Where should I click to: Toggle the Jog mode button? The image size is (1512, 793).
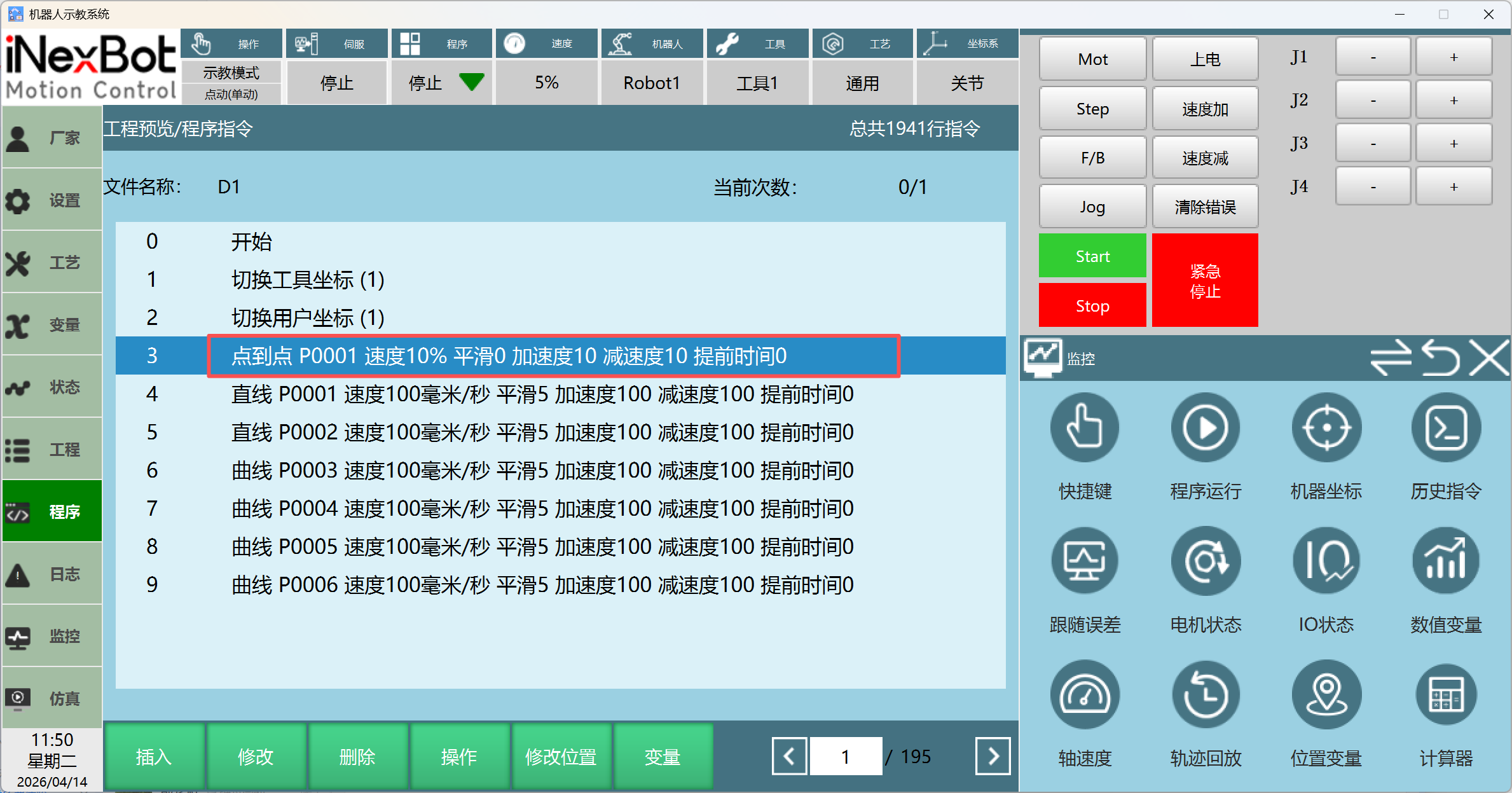coord(1092,207)
